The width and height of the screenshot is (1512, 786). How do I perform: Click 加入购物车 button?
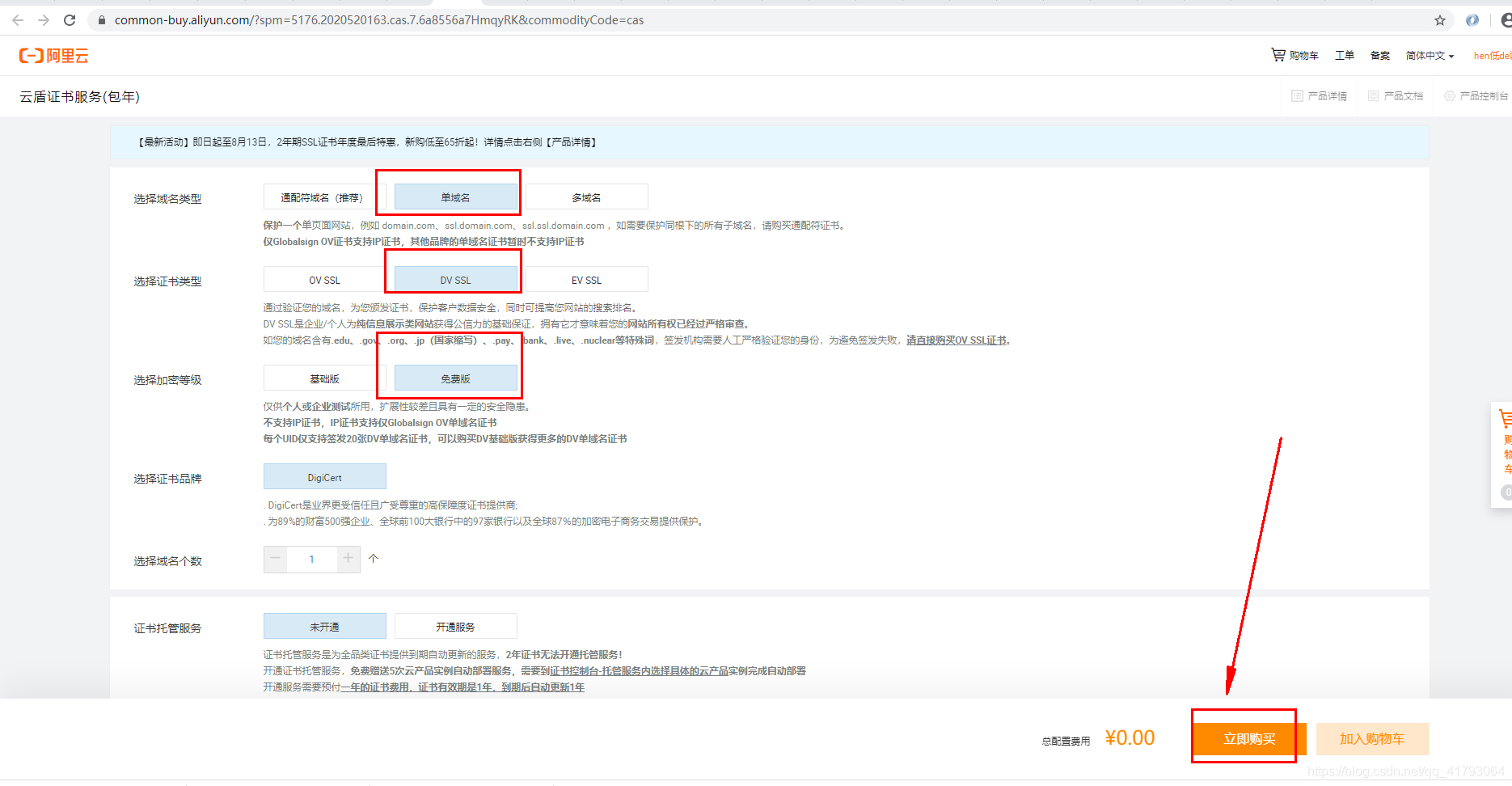tap(1372, 738)
